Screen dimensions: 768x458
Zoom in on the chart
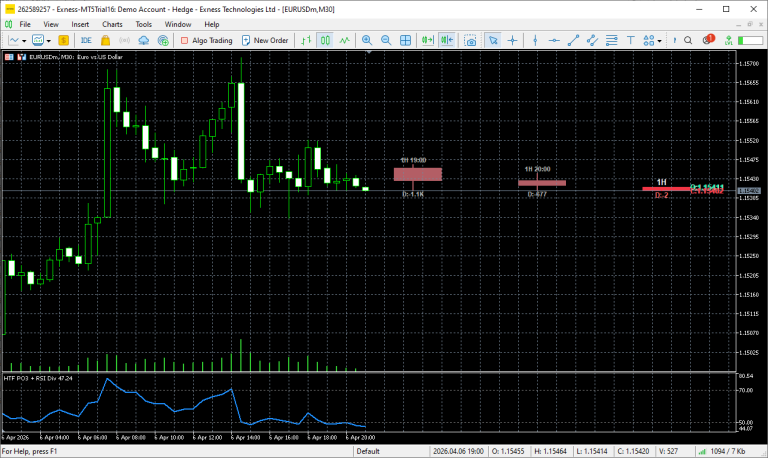pos(367,40)
